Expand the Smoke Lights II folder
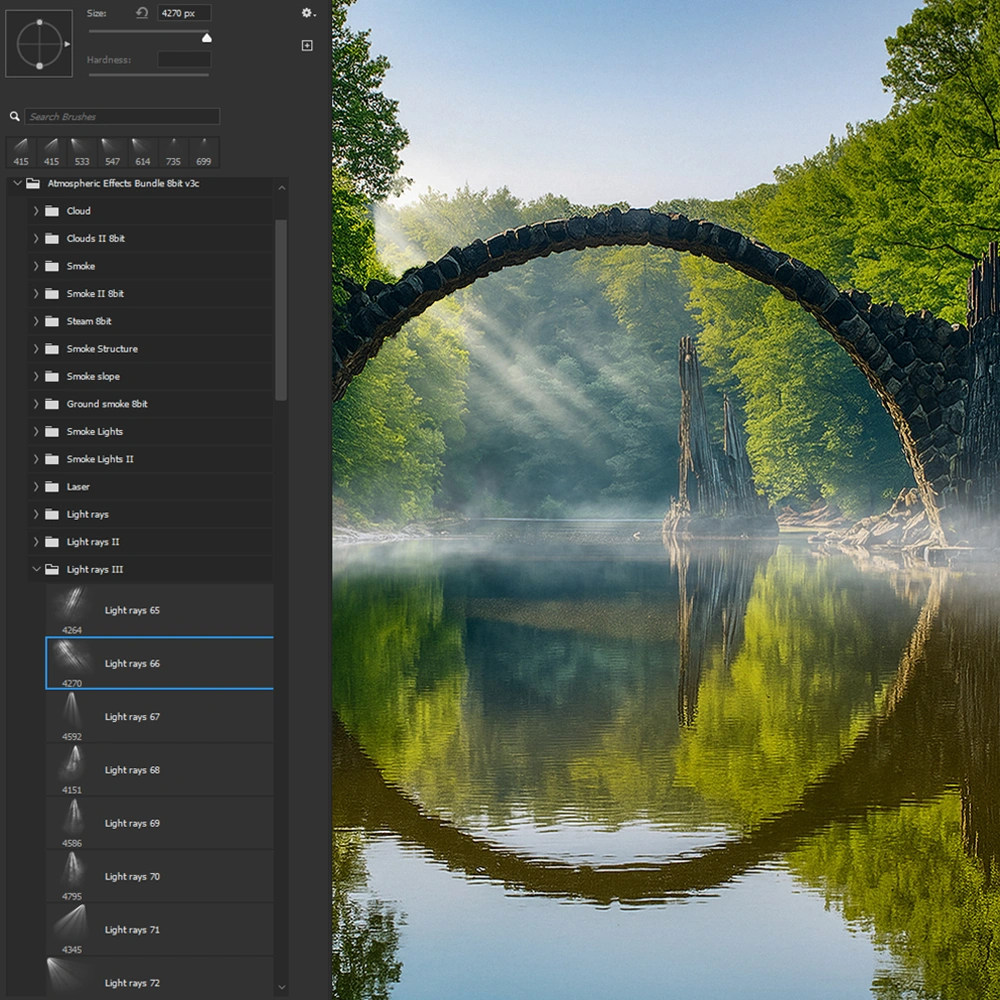 pyautogui.click(x=37, y=459)
